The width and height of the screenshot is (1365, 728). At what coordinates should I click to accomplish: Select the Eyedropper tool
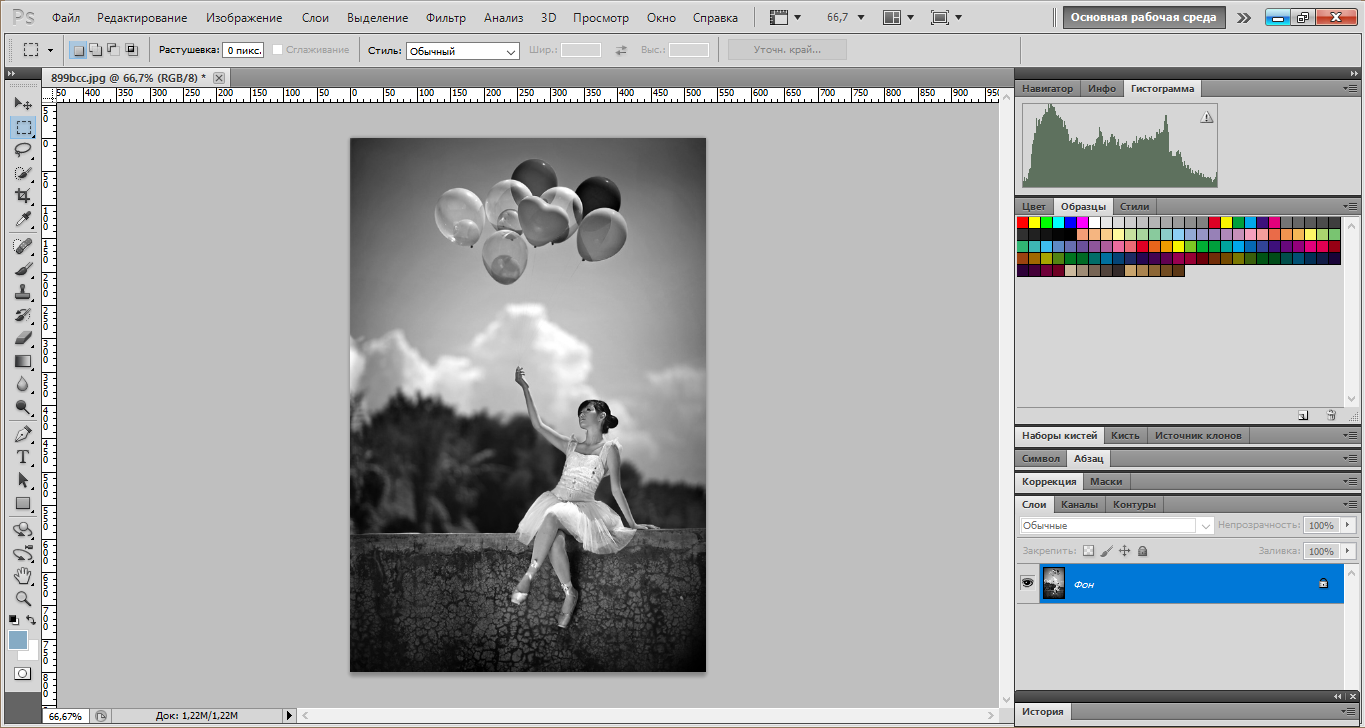pos(23,219)
